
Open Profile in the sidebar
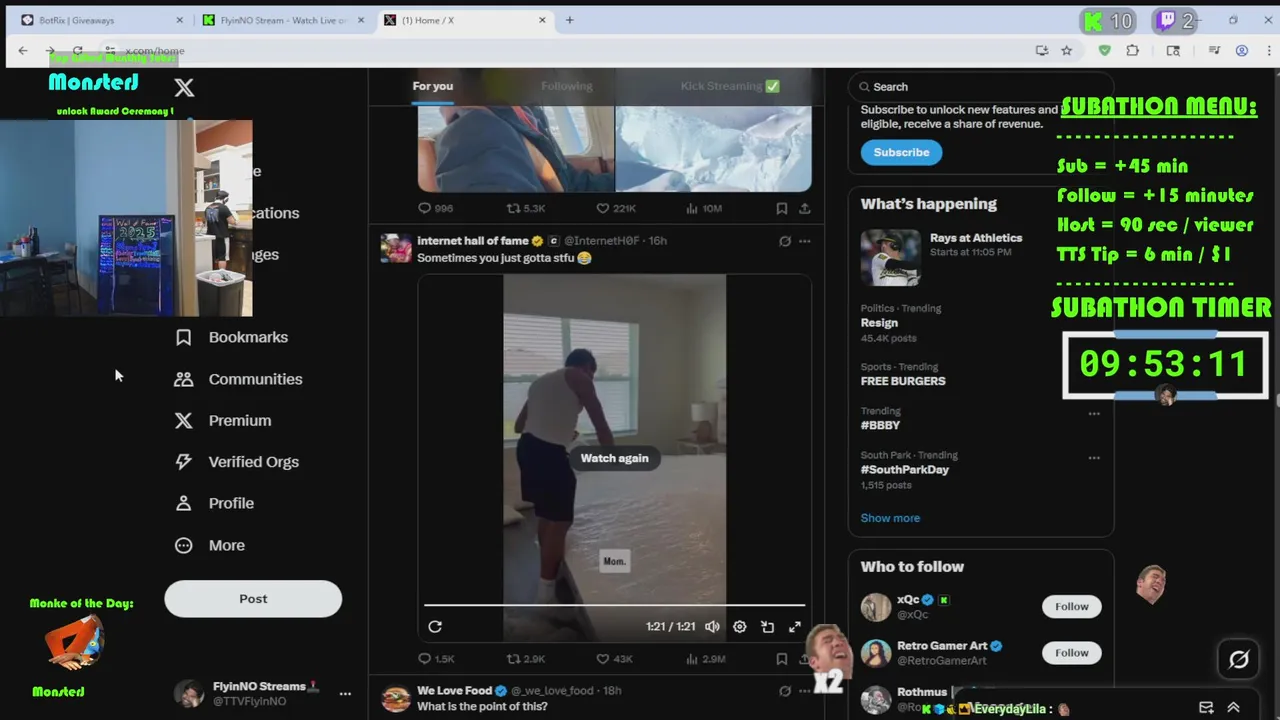(214, 503)
